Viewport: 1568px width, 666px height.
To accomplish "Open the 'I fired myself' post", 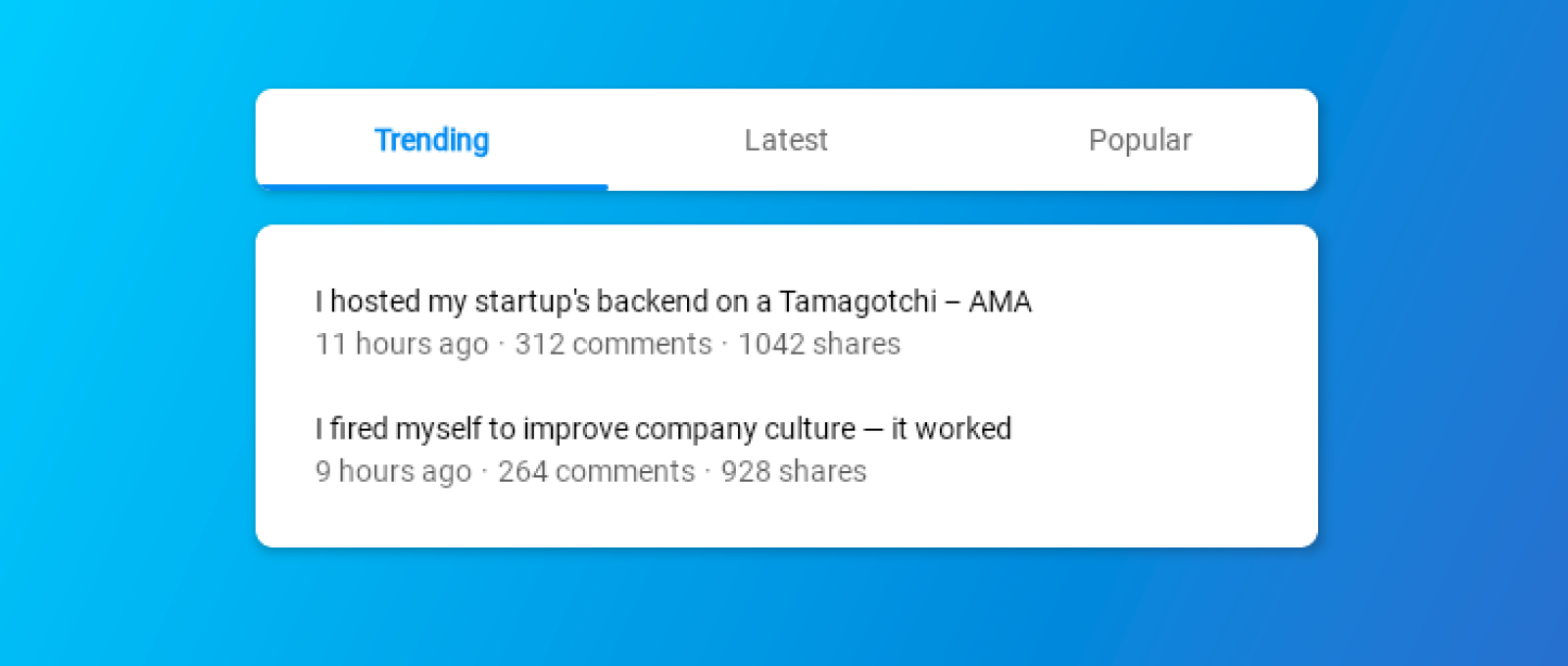I will coord(663,429).
